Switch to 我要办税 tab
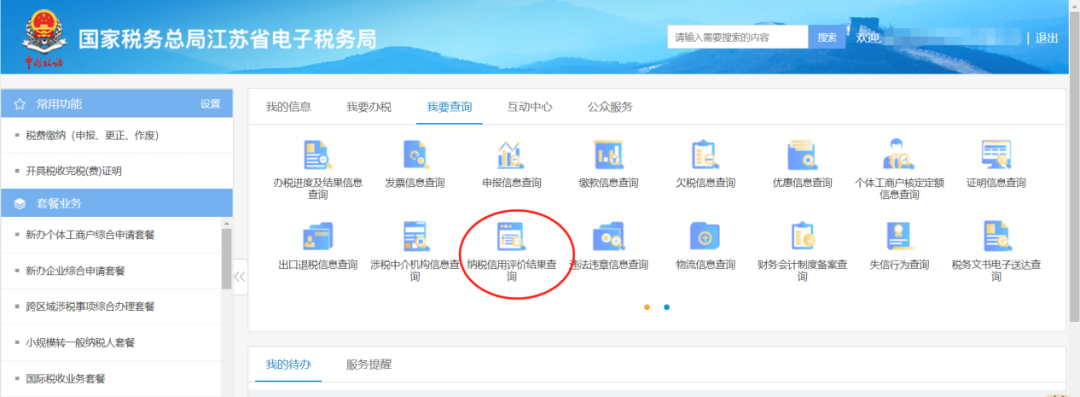Image resolution: width=1080 pixels, height=397 pixels. [368, 107]
